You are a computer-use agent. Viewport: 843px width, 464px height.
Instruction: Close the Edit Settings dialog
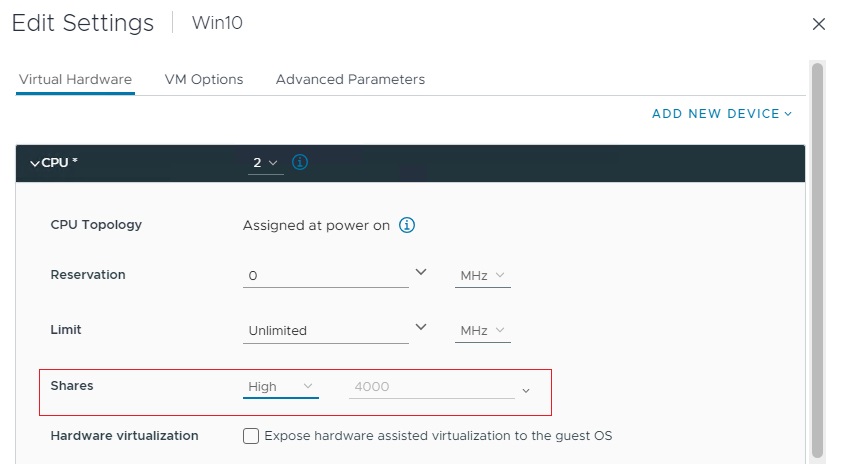pyautogui.click(x=818, y=24)
